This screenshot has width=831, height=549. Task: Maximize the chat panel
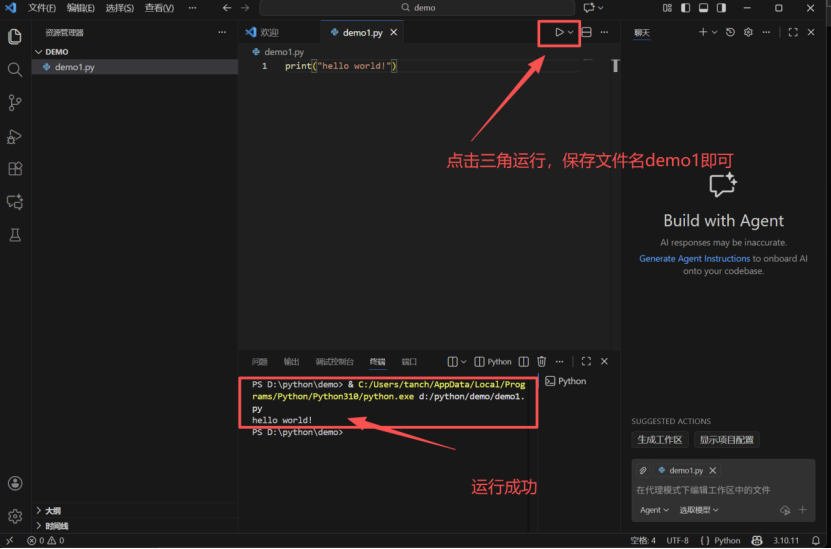pyautogui.click(x=793, y=32)
